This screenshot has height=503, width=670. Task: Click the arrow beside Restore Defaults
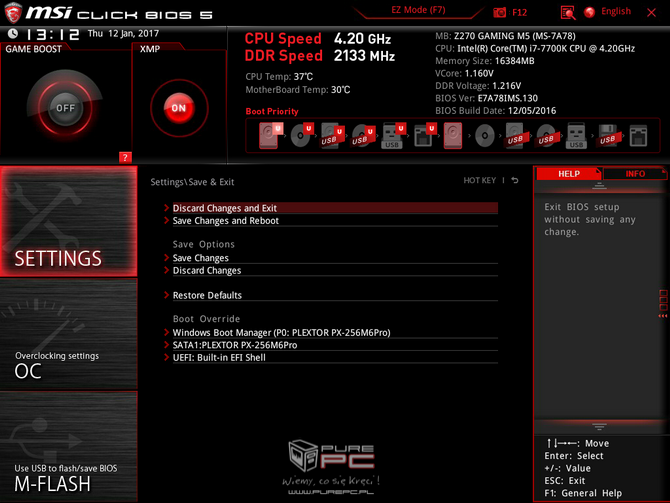click(167, 295)
